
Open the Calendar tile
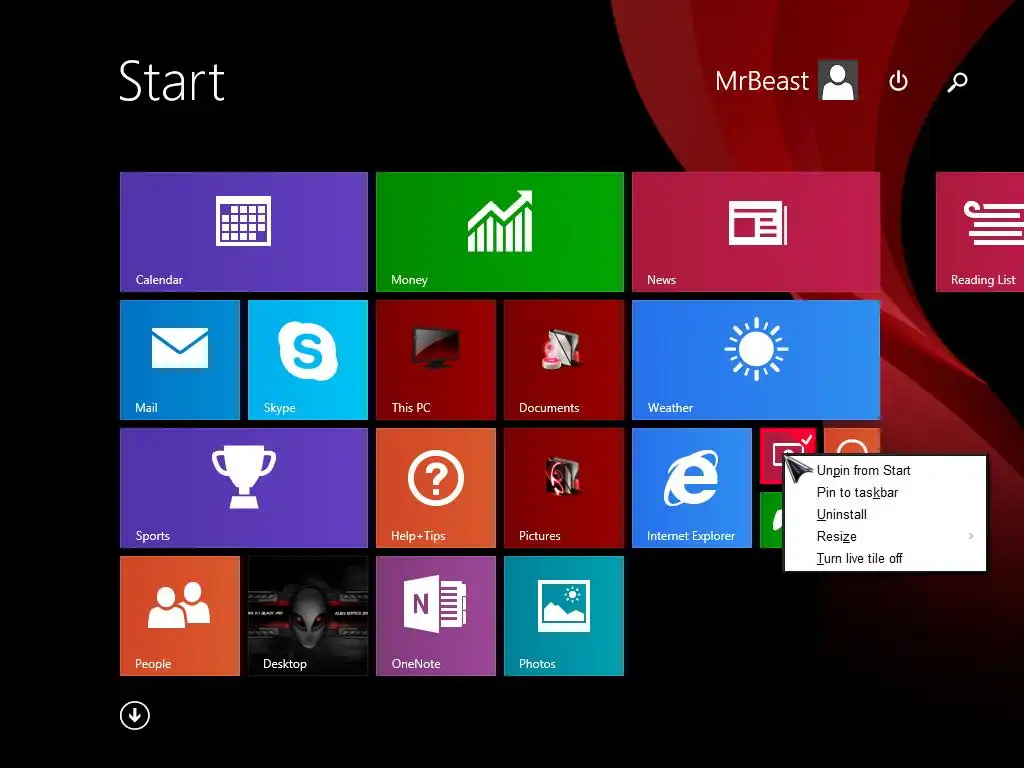pyautogui.click(x=244, y=232)
